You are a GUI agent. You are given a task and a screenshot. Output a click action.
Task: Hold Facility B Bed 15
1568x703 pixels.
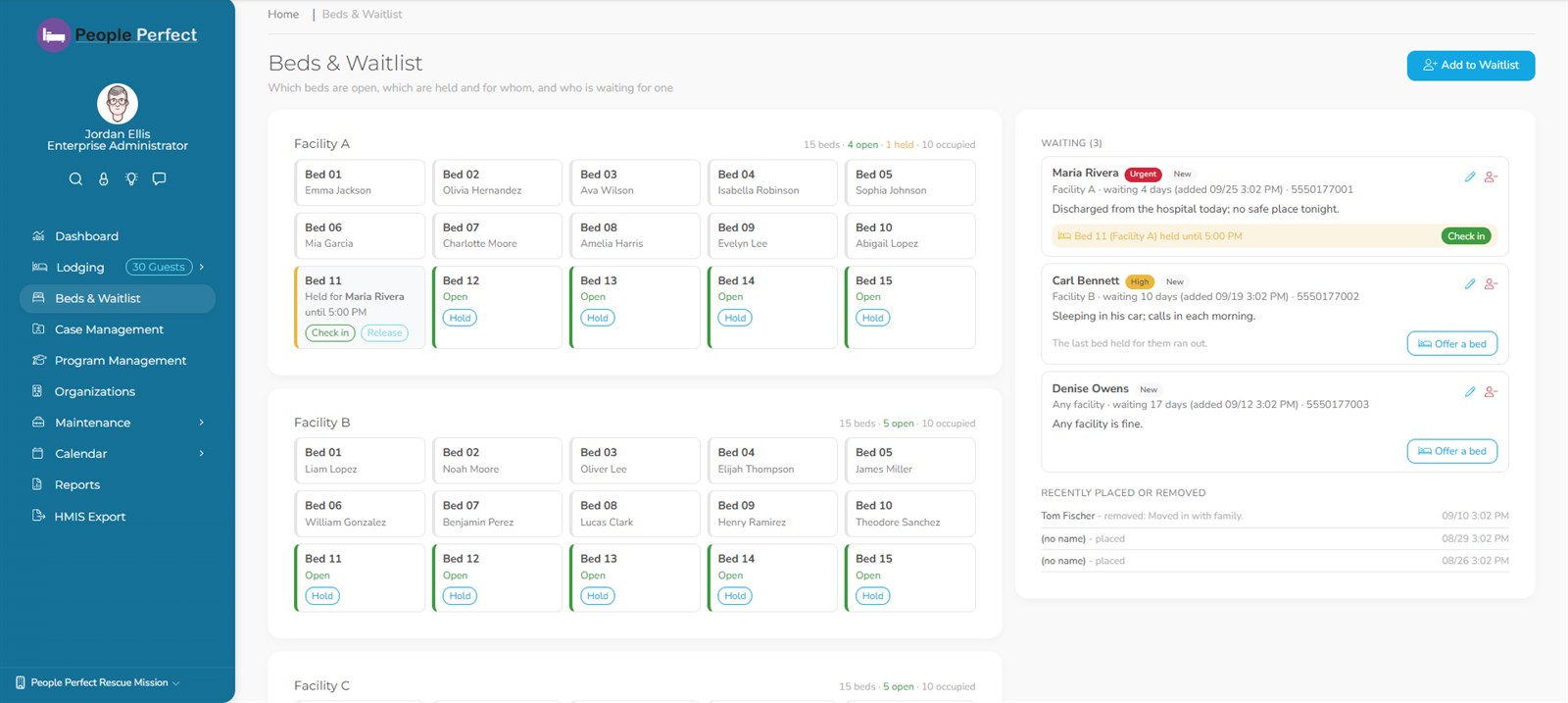tap(872, 596)
